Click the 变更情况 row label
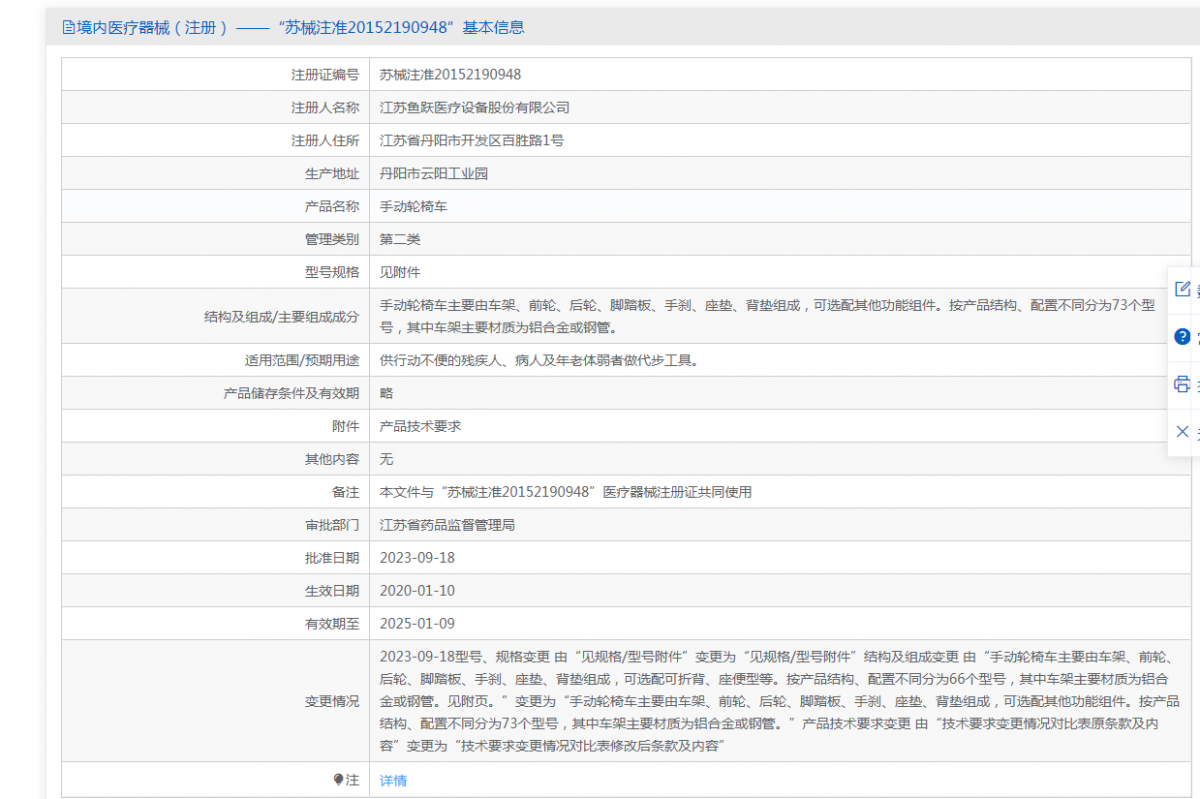Screen dimensions: 1200x799 332,701
